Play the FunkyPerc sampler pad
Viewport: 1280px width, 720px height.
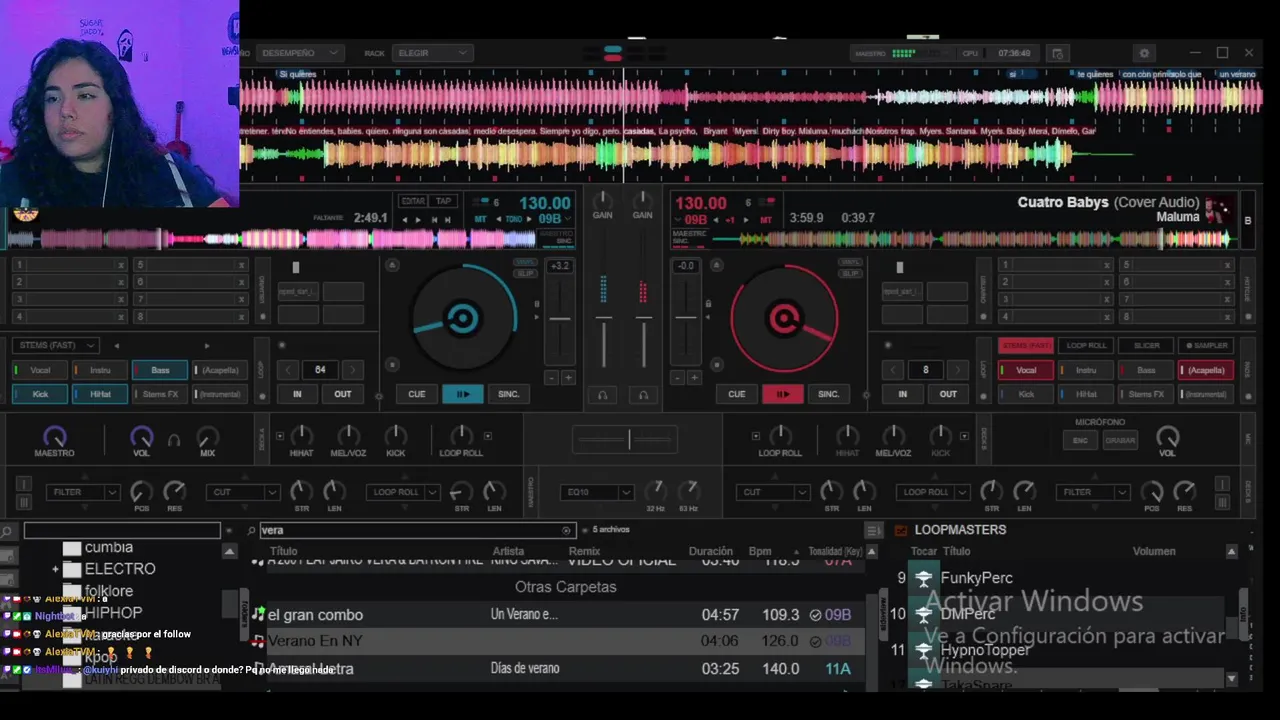[x=923, y=578]
